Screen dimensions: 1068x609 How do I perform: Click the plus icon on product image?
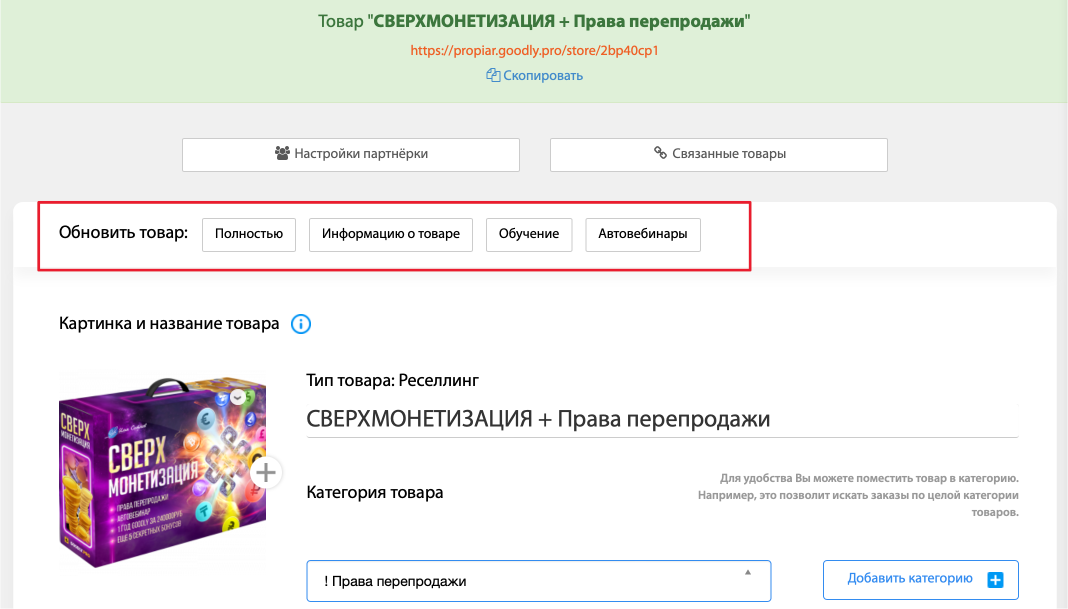tap(266, 472)
